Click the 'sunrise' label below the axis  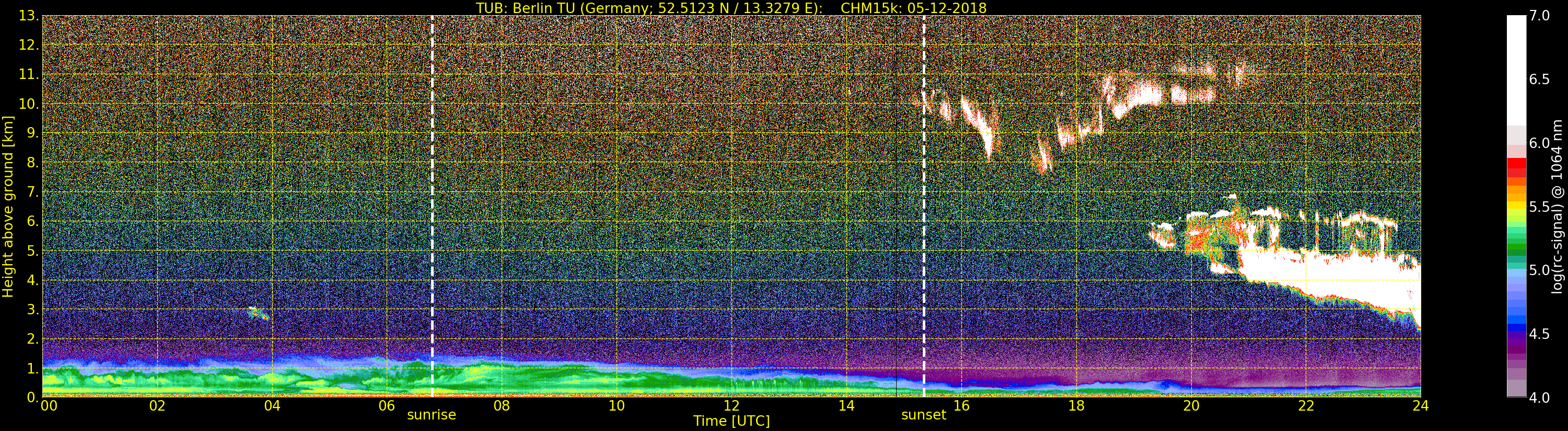tap(431, 415)
